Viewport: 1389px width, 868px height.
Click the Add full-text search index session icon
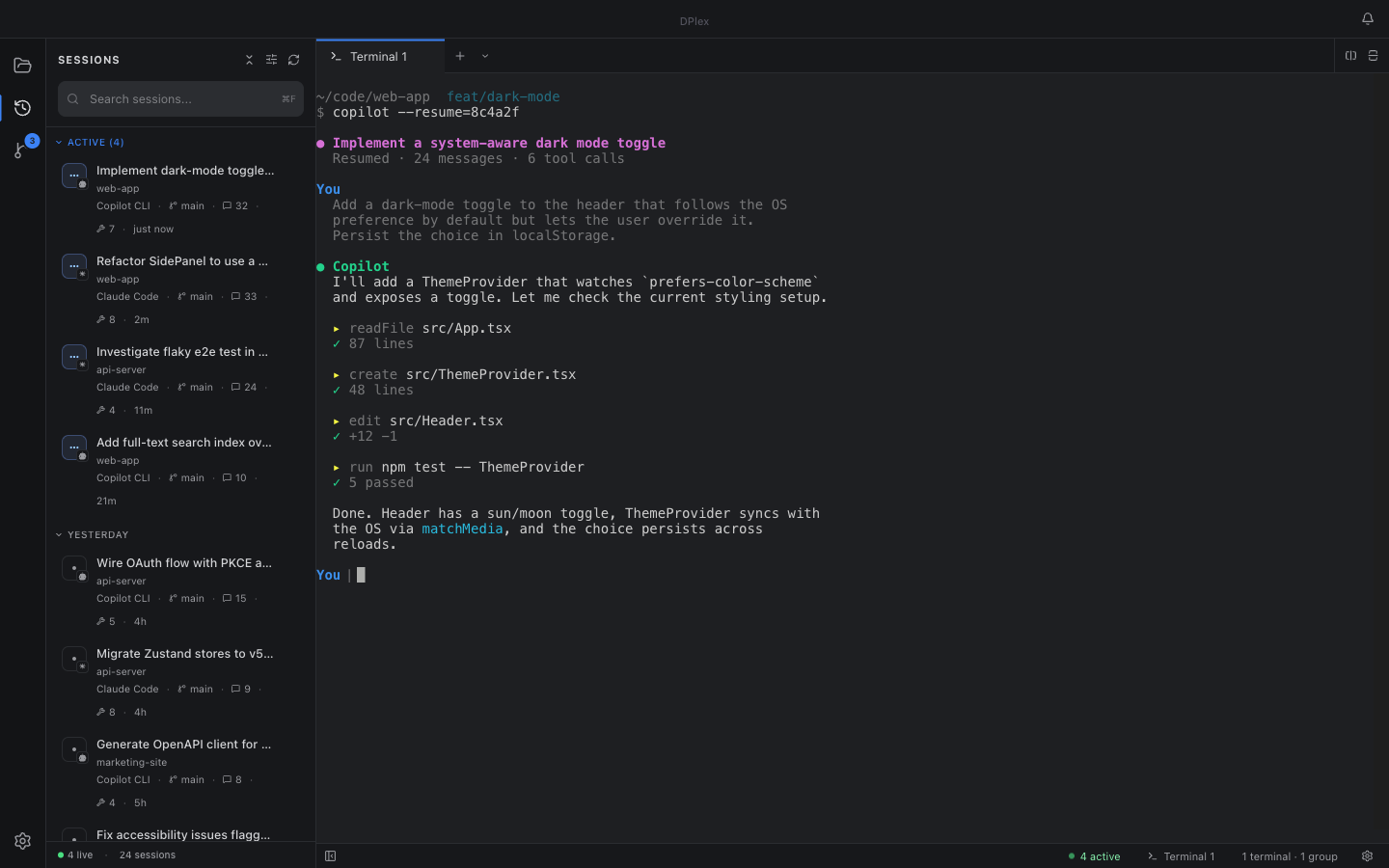coord(74,448)
